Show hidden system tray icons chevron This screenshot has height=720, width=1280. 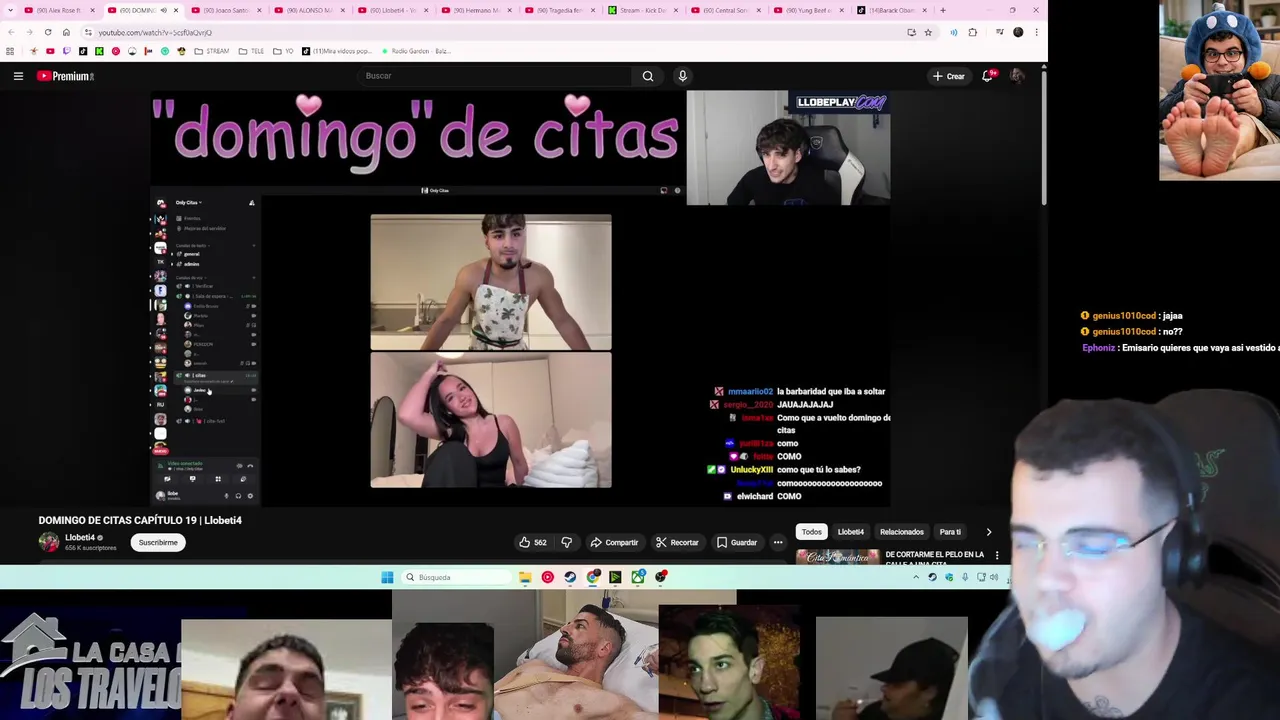tap(915, 577)
